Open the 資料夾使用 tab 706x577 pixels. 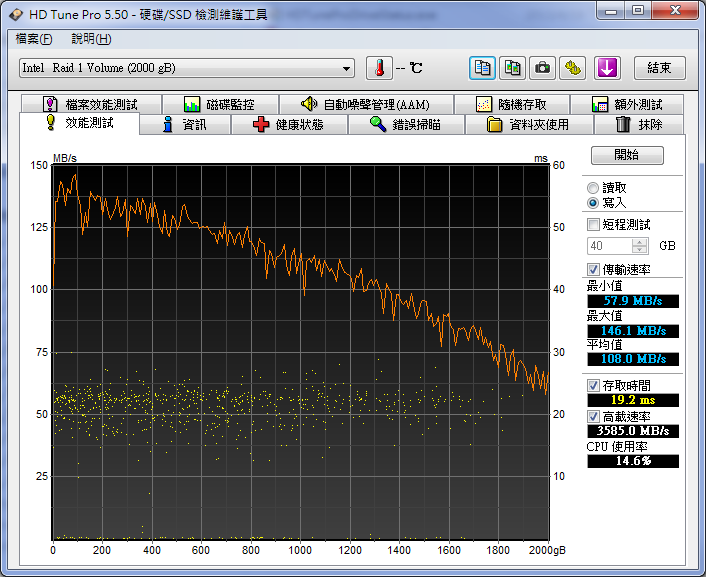coord(529,124)
